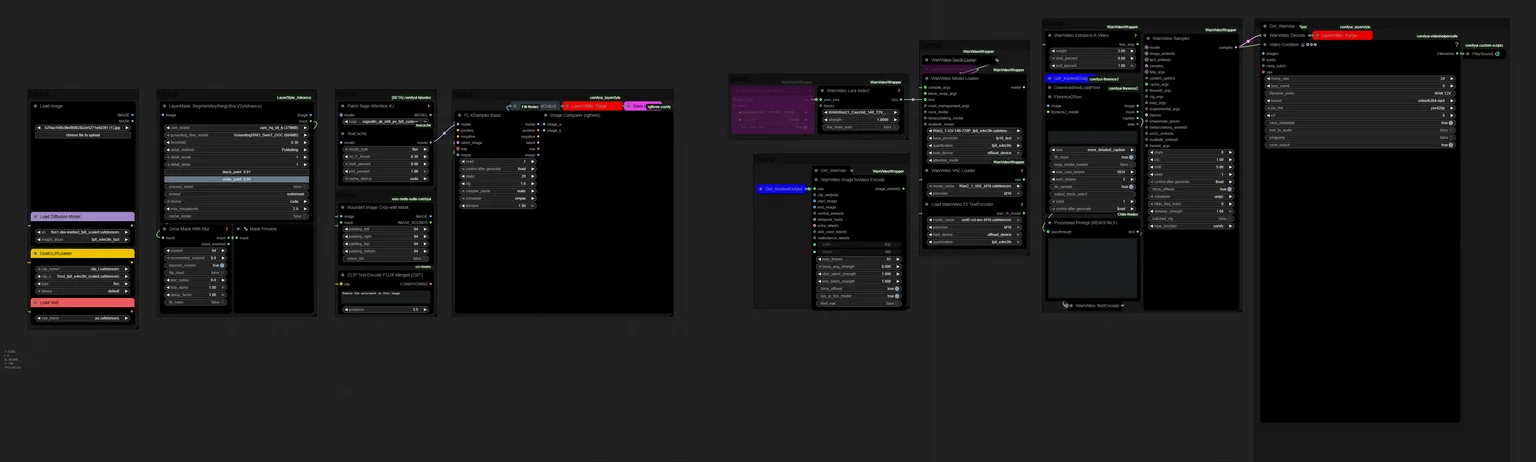Collapse the Patch Sage Attention KJ node dot

(x=342, y=106)
